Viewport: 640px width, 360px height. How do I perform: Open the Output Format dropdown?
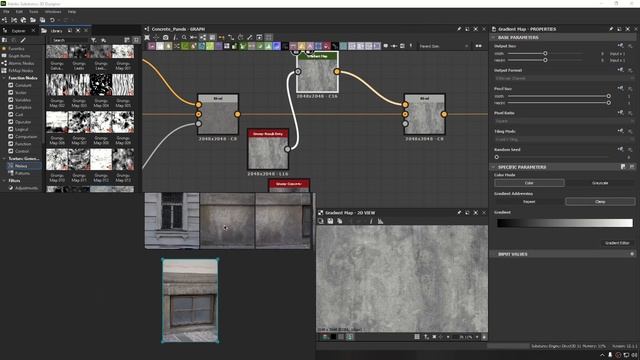pyautogui.click(x=564, y=78)
